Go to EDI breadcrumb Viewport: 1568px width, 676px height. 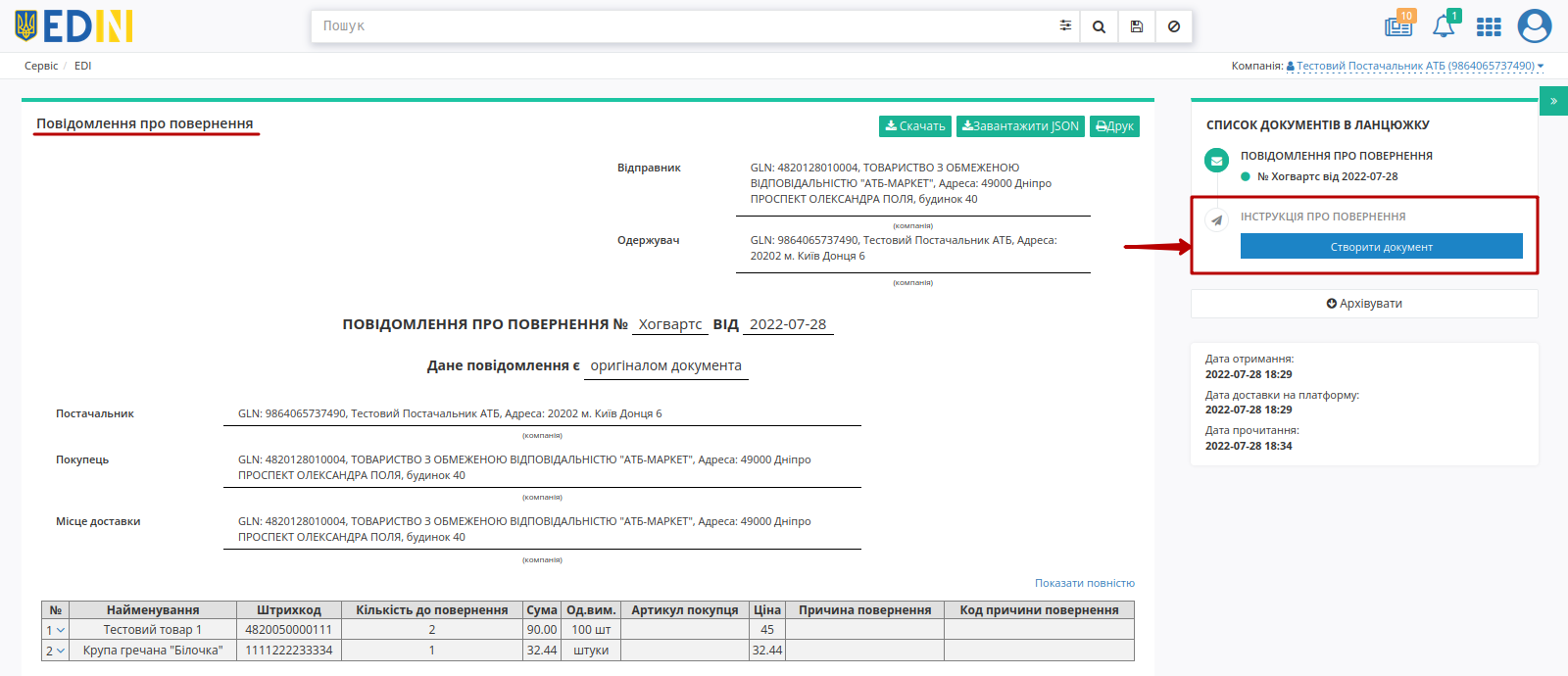pos(82,66)
